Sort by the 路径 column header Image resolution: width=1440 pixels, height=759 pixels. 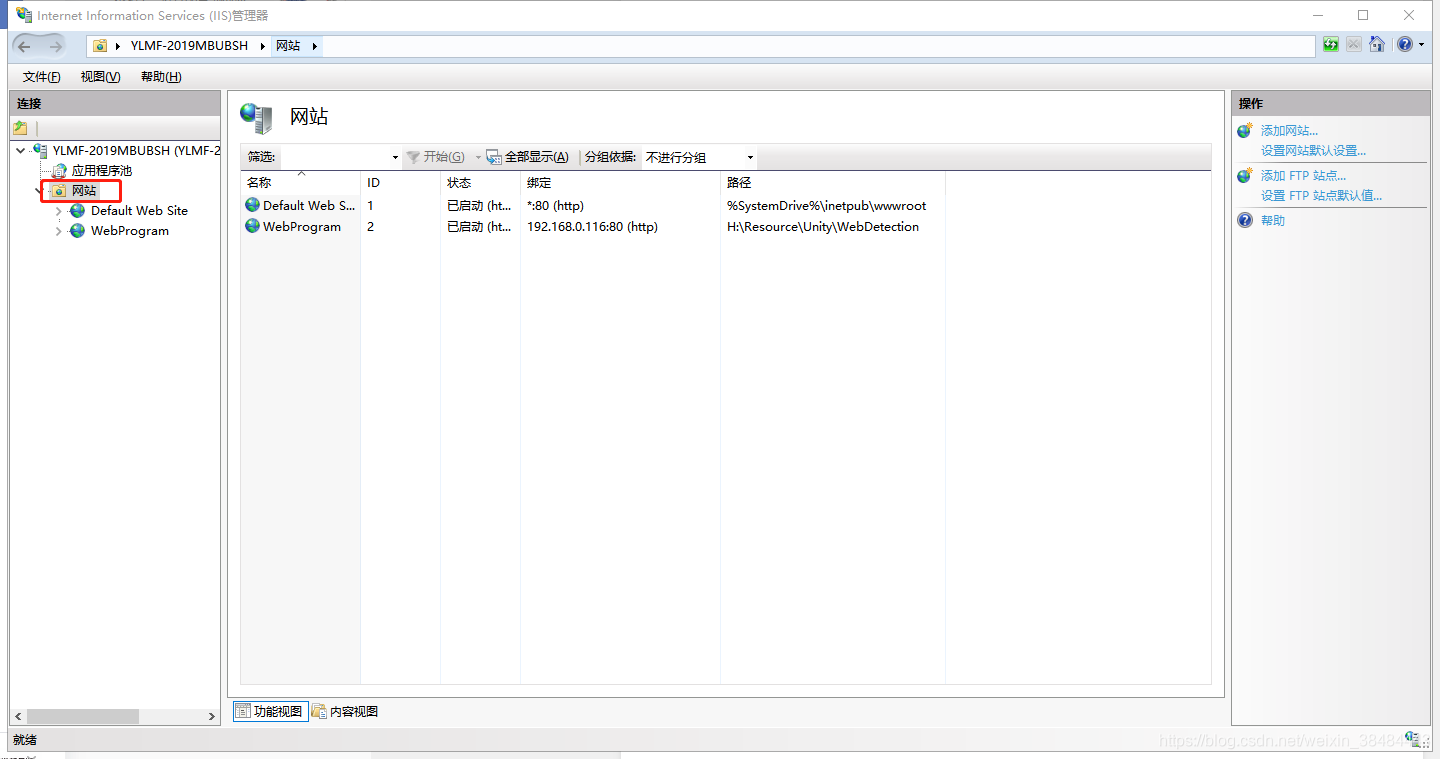click(832, 182)
